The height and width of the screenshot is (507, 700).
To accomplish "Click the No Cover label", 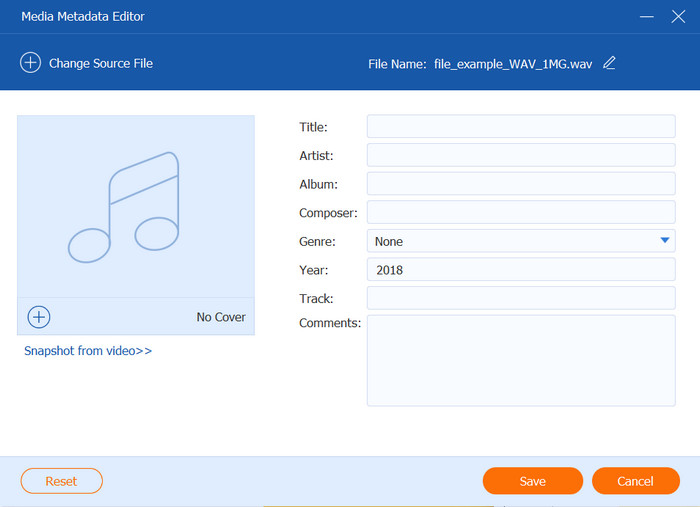I will click(221, 317).
